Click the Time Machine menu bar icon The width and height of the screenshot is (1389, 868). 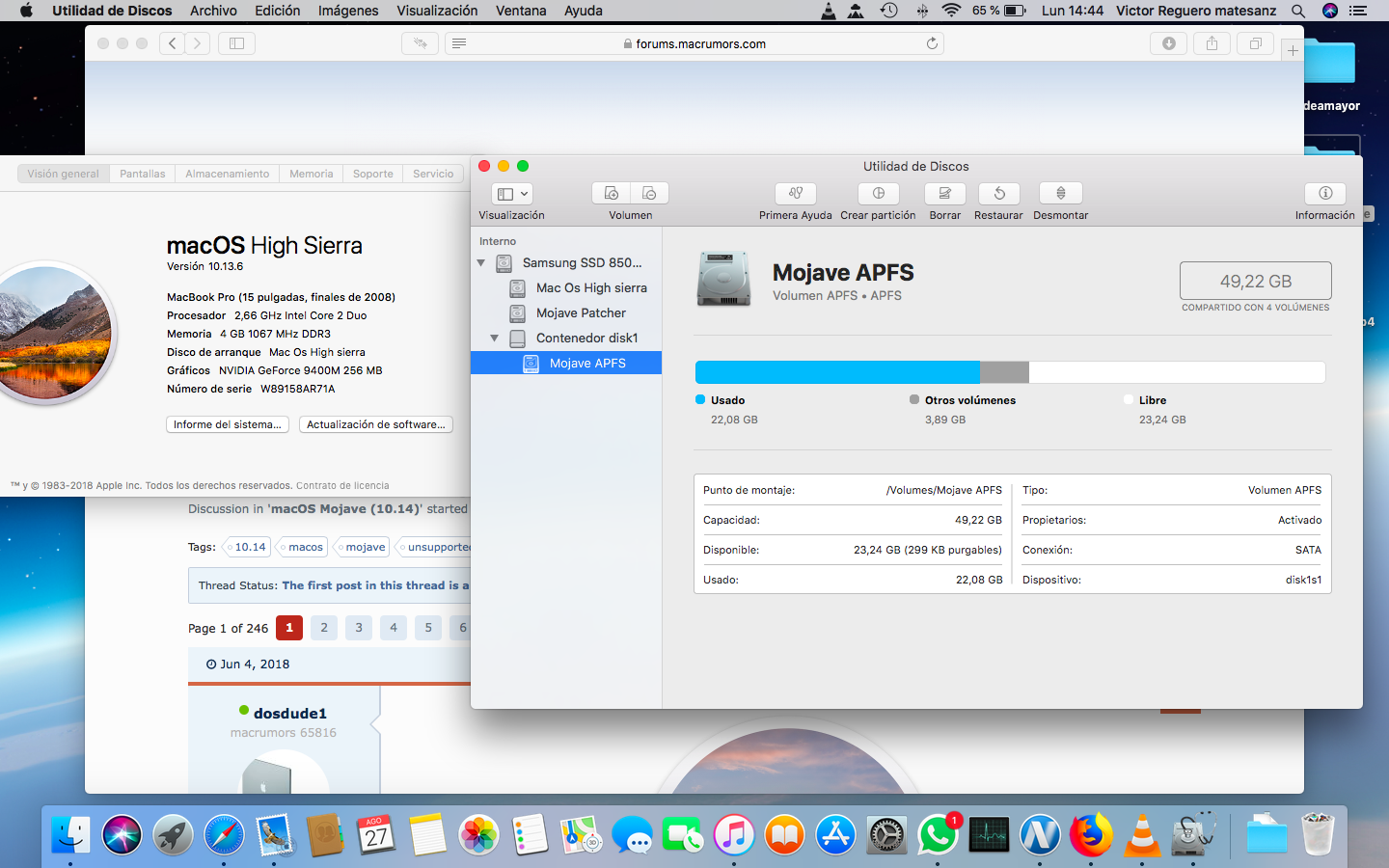point(889,11)
